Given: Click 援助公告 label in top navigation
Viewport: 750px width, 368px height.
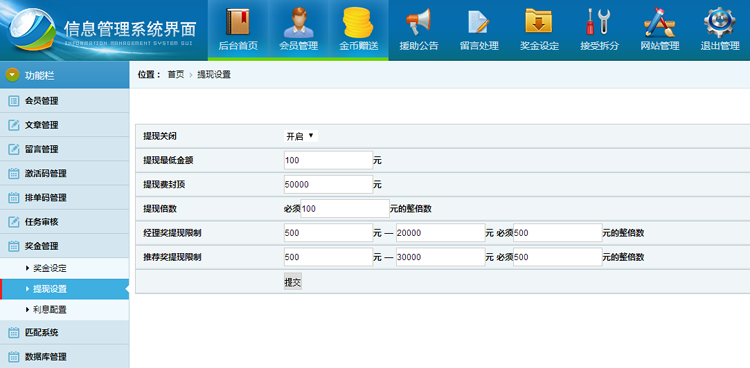Looking at the screenshot, I should pyautogui.click(x=419, y=46).
